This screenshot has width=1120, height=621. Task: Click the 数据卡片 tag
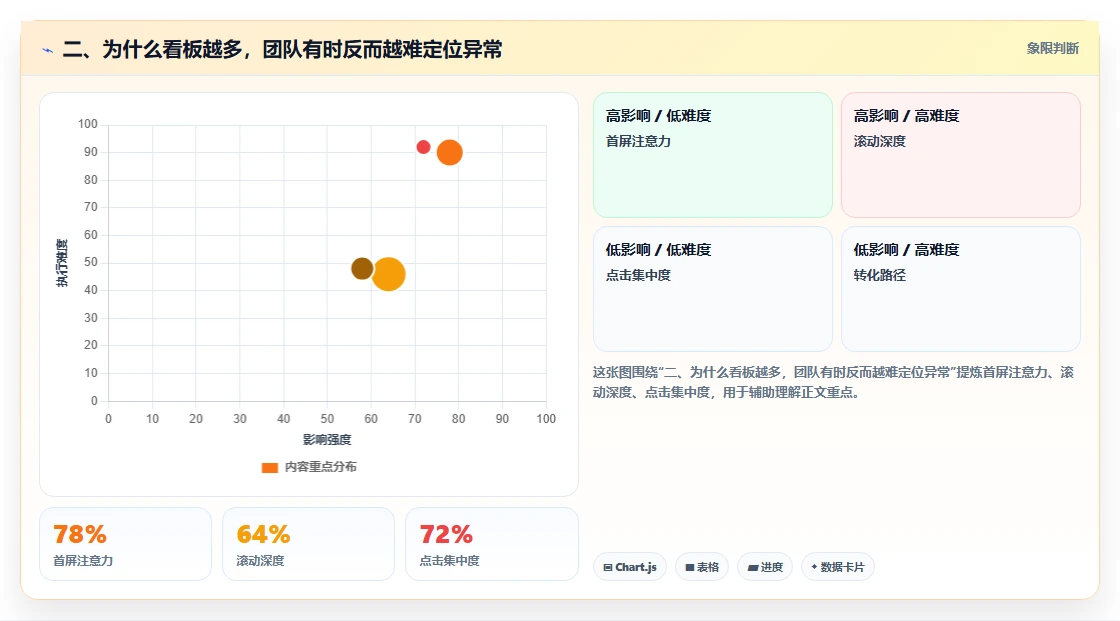pos(838,567)
